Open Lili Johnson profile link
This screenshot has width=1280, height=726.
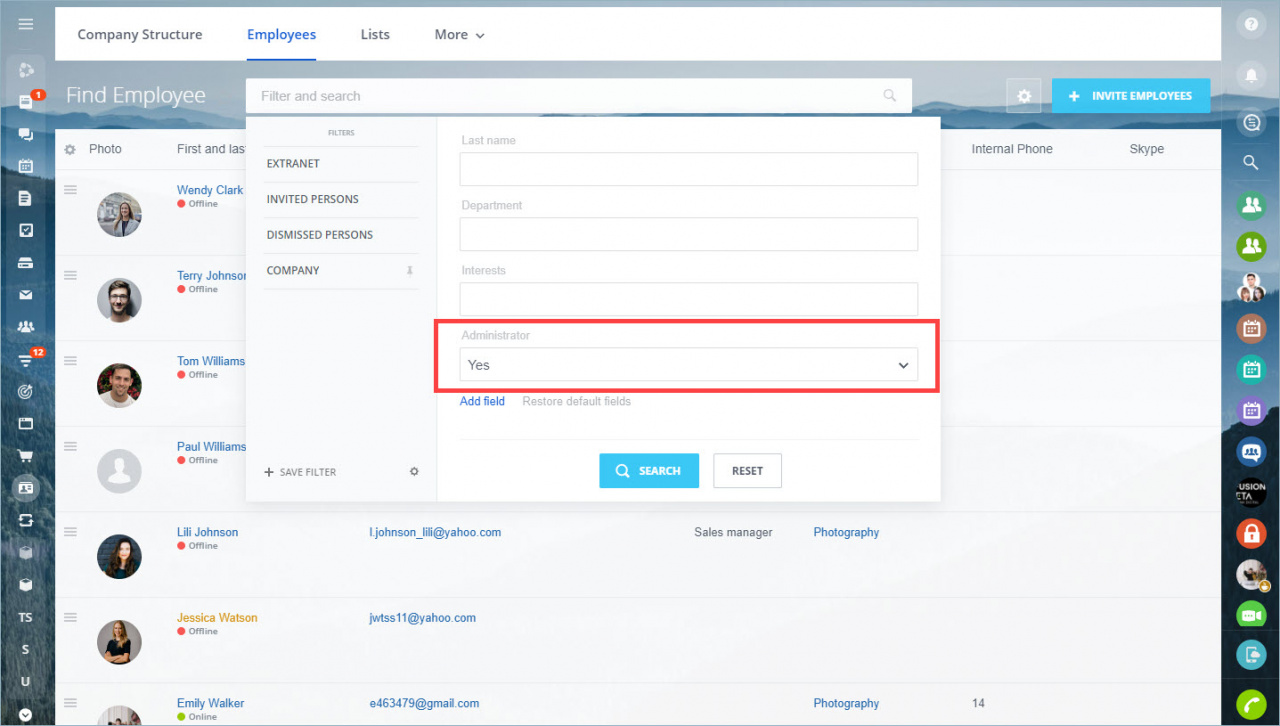[x=208, y=532]
